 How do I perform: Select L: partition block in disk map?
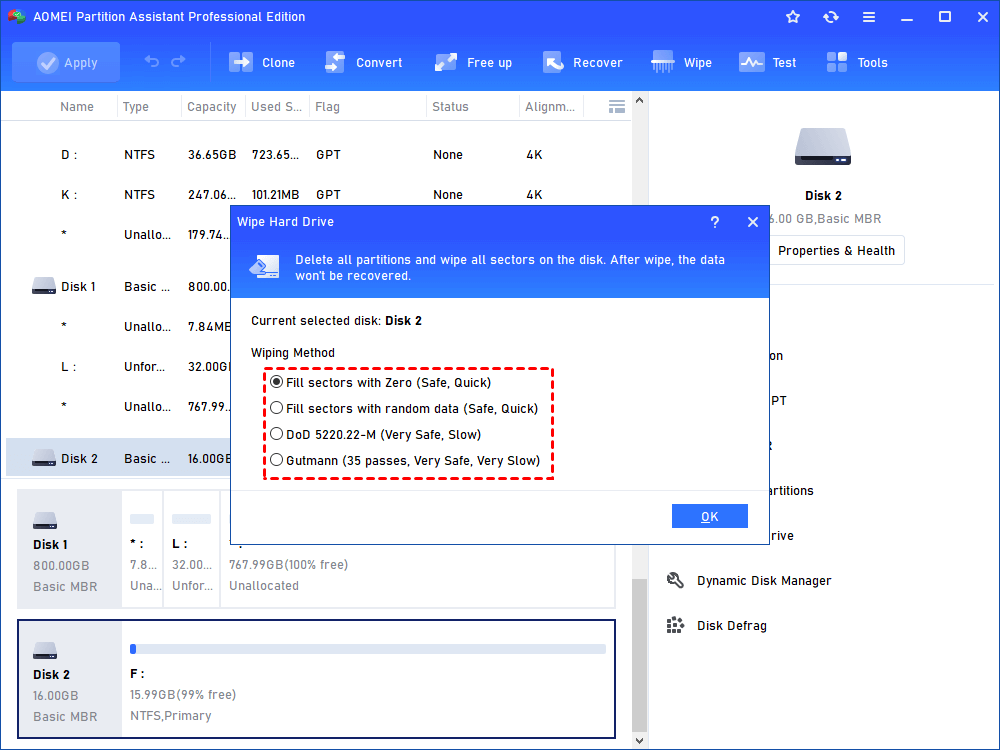coord(191,550)
